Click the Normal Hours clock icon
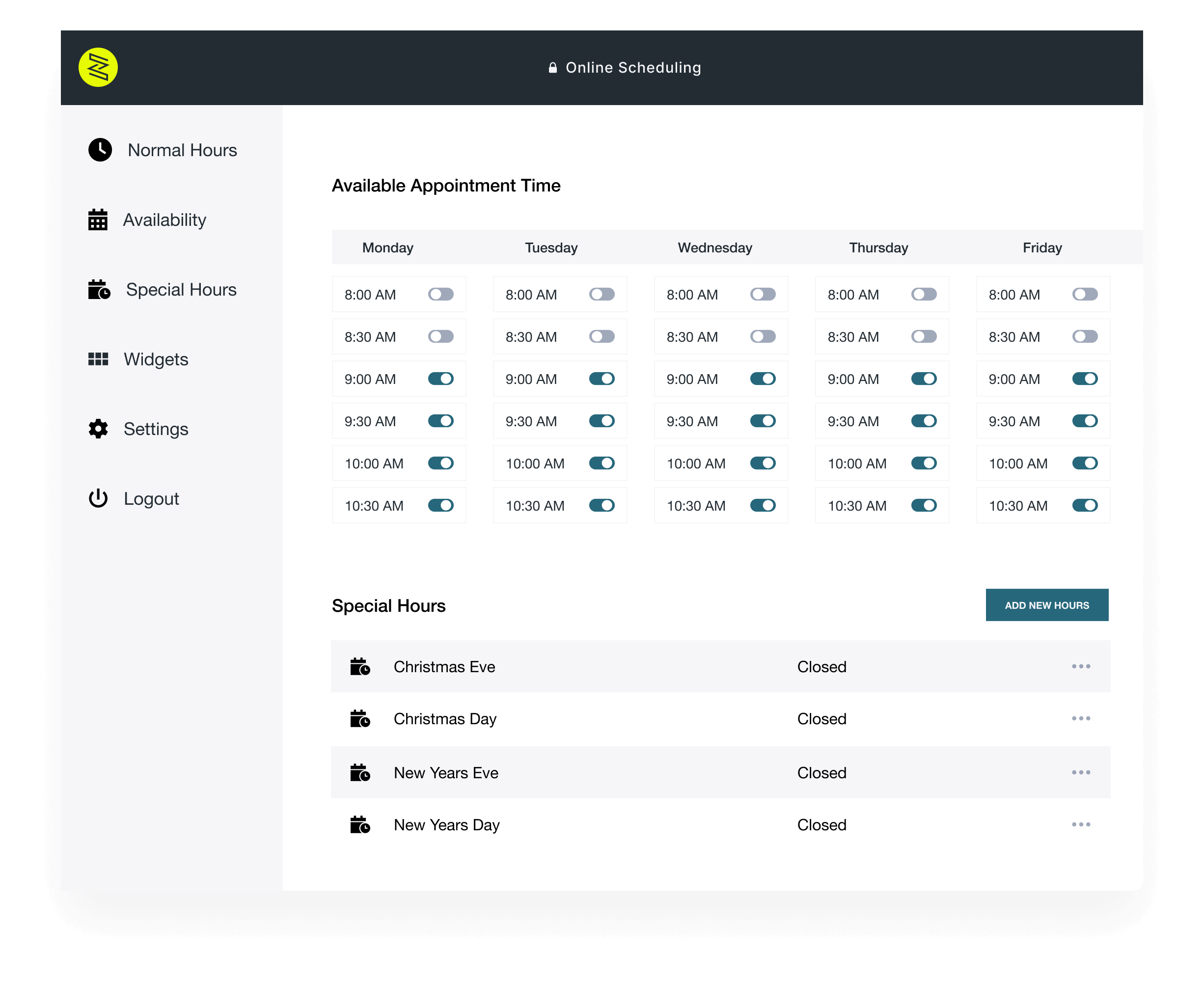1204x982 pixels. click(100, 150)
